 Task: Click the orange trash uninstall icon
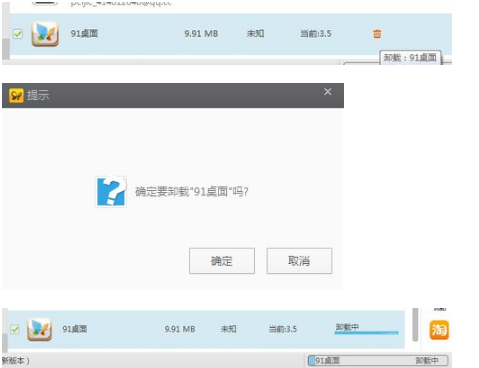[x=377, y=34]
